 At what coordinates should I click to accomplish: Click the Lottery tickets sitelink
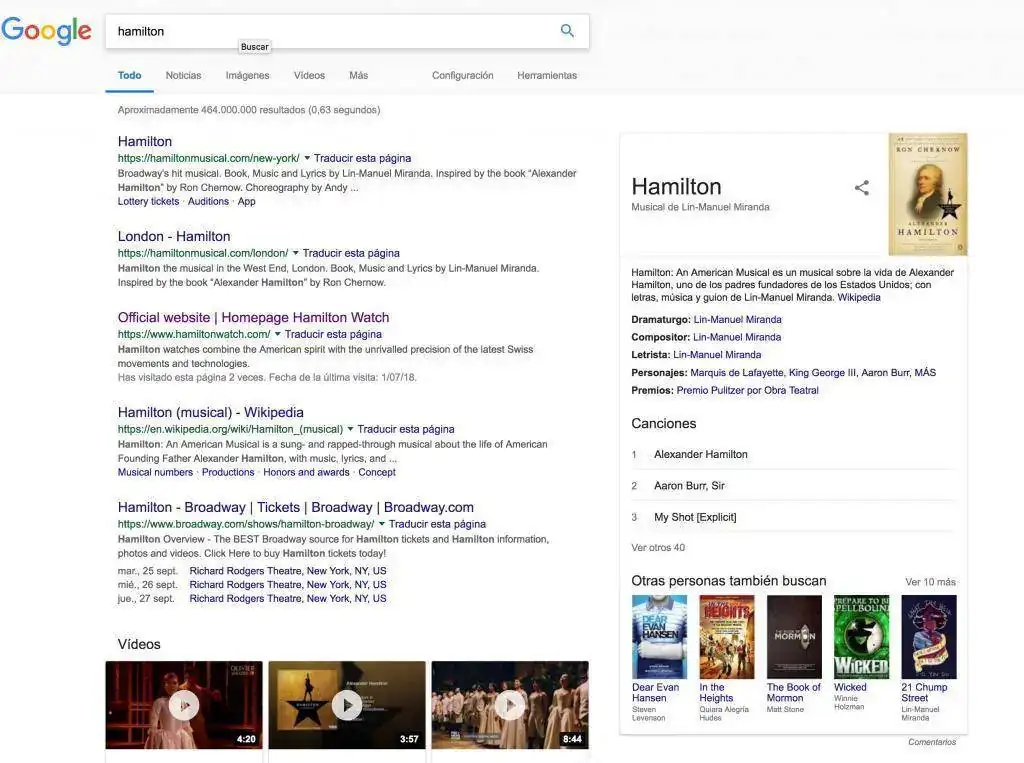coord(148,201)
